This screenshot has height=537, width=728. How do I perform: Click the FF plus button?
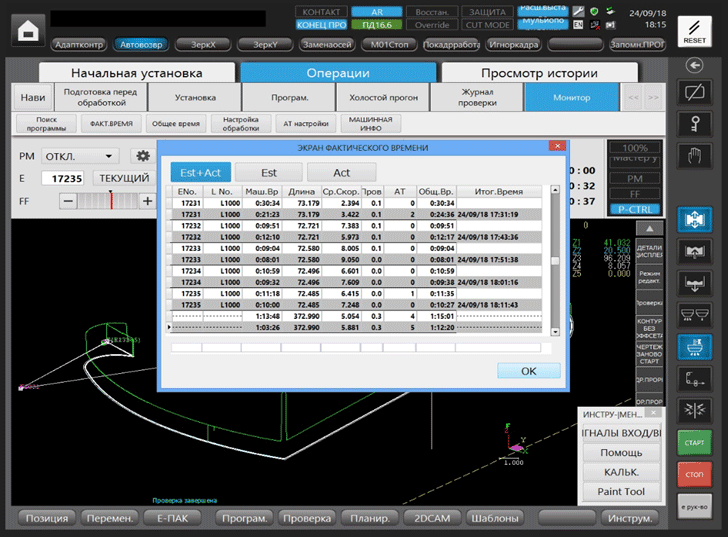click(148, 201)
